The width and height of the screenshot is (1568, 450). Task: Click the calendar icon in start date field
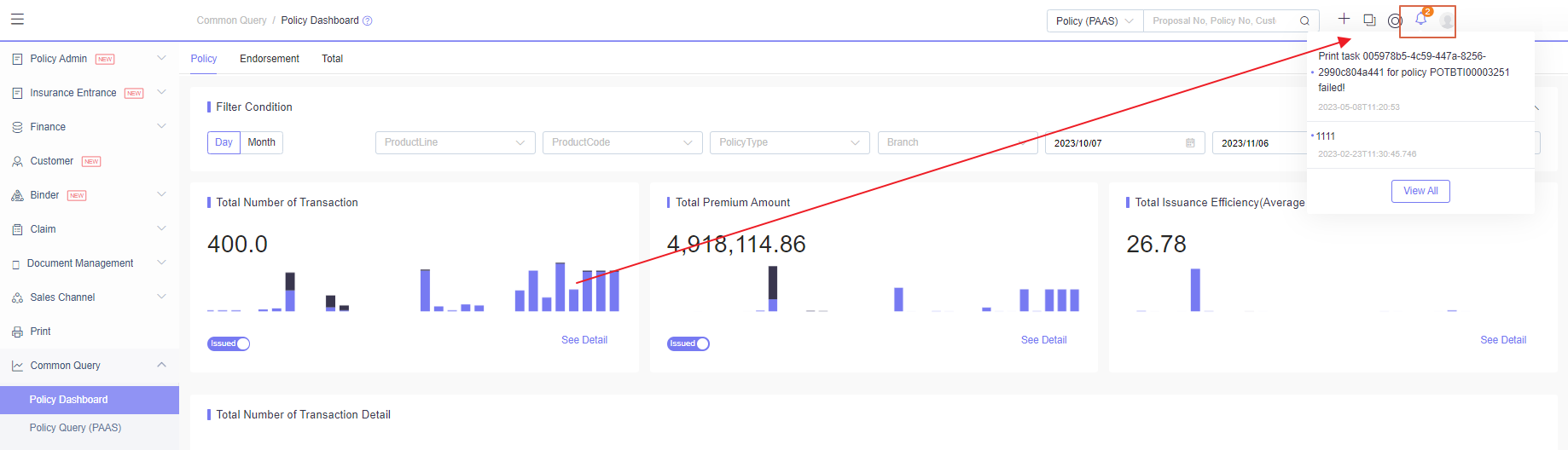pos(1190,143)
